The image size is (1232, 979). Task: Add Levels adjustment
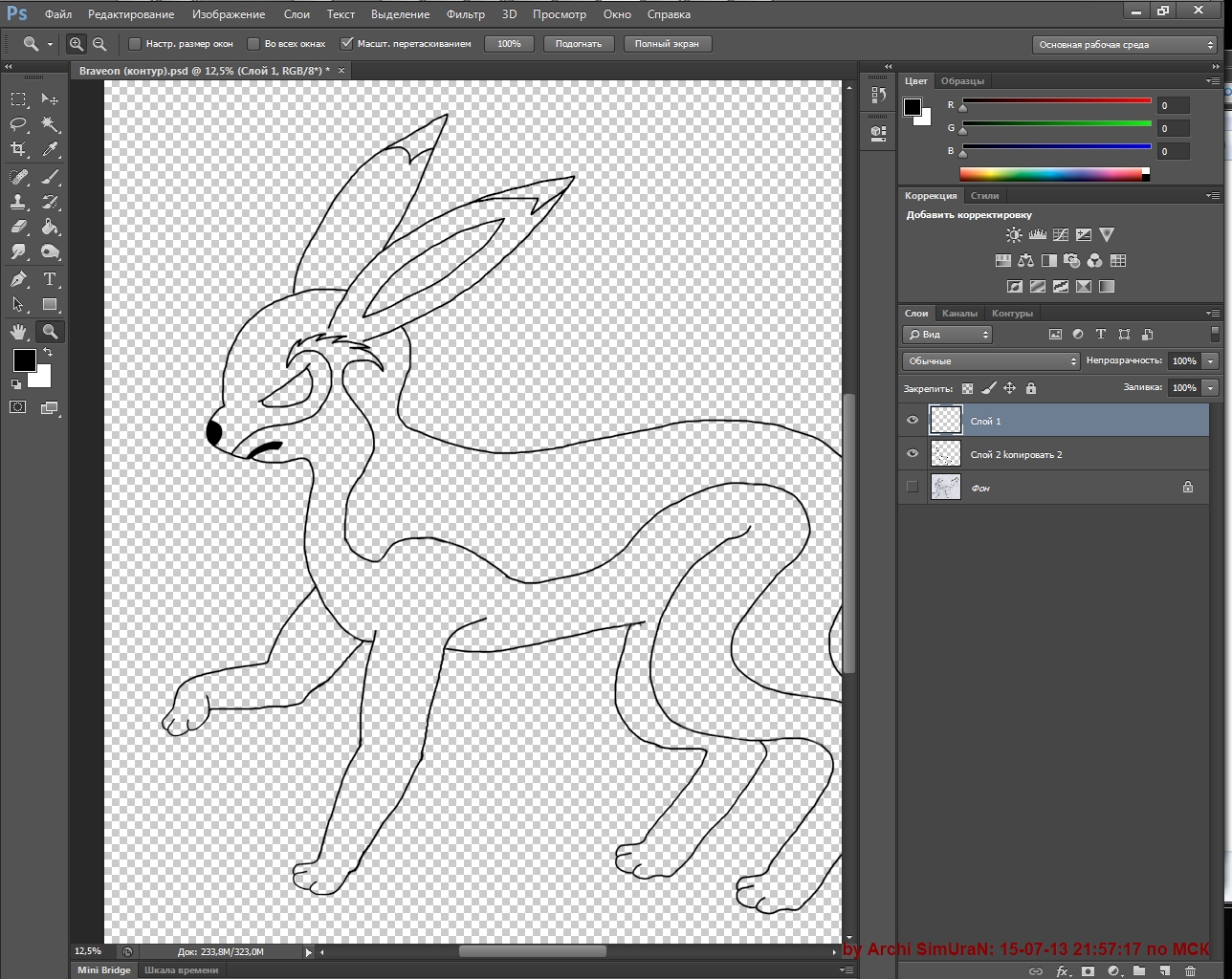pyautogui.click(x=1037, y=235)
